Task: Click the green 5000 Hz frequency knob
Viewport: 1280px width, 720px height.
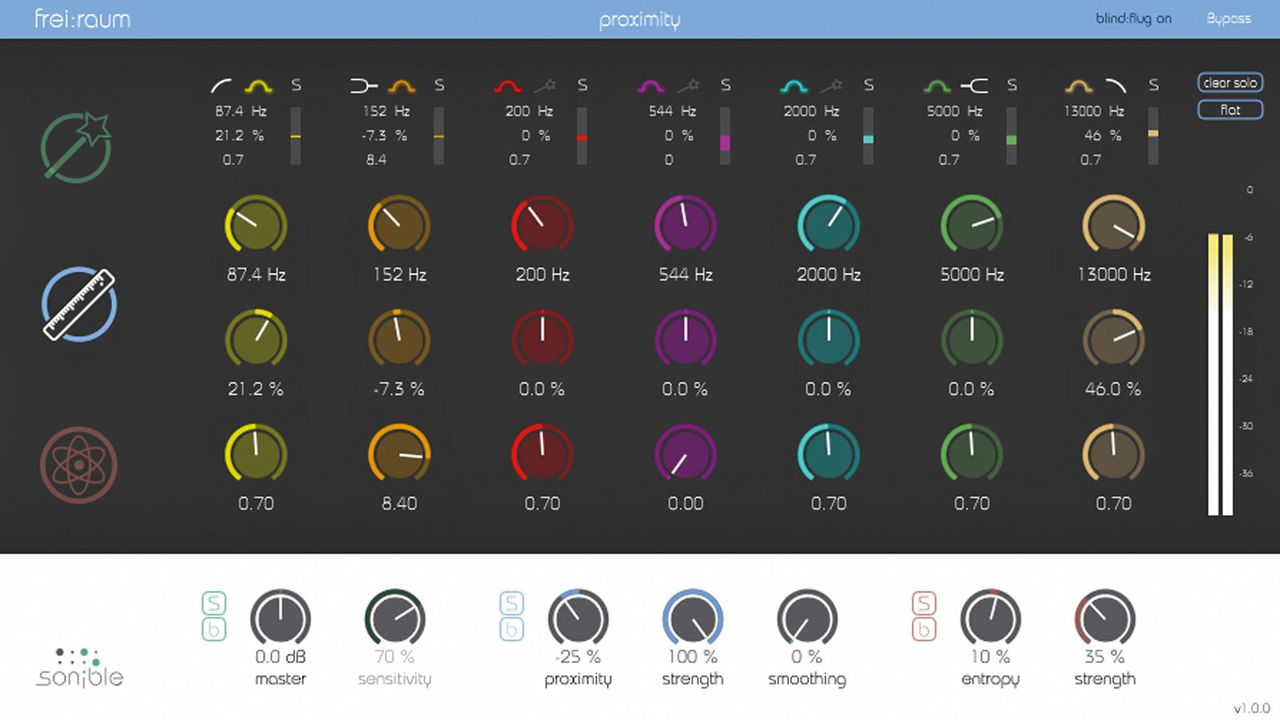Action: pos(971,226)
